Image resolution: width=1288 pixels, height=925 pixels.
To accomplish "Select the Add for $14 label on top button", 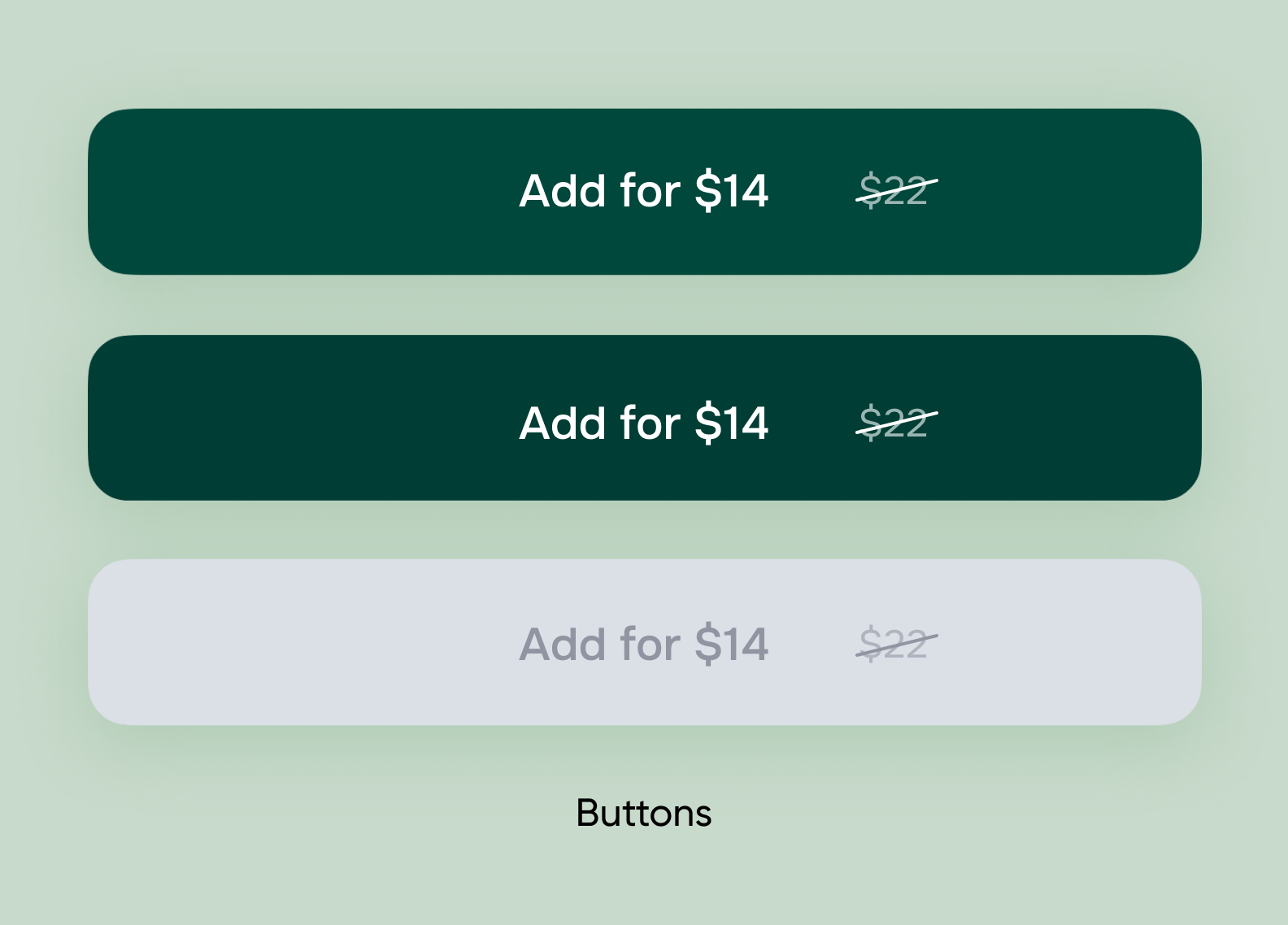I will 644,190.
